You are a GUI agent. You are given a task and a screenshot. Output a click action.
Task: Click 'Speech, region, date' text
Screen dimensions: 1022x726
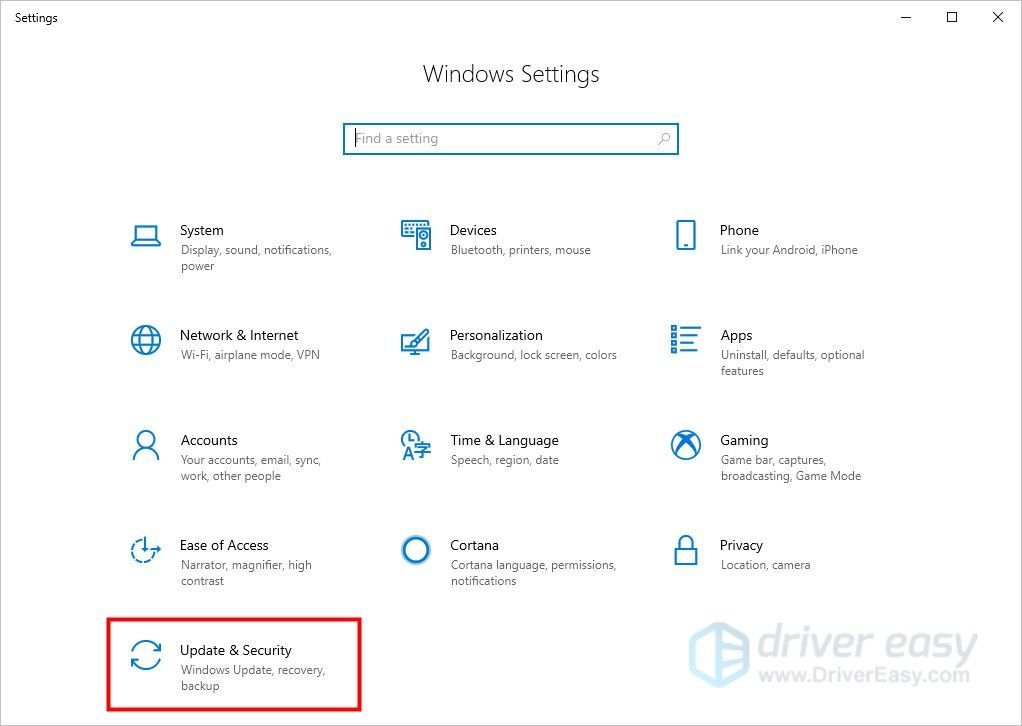tap(504, 459)
